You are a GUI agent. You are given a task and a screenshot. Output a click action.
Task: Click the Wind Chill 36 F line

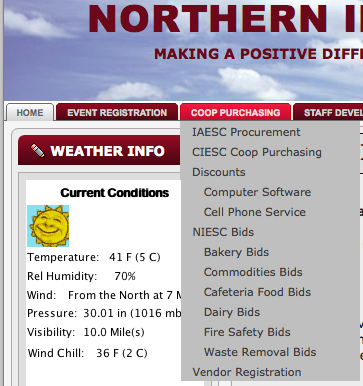tap(87, 353)
